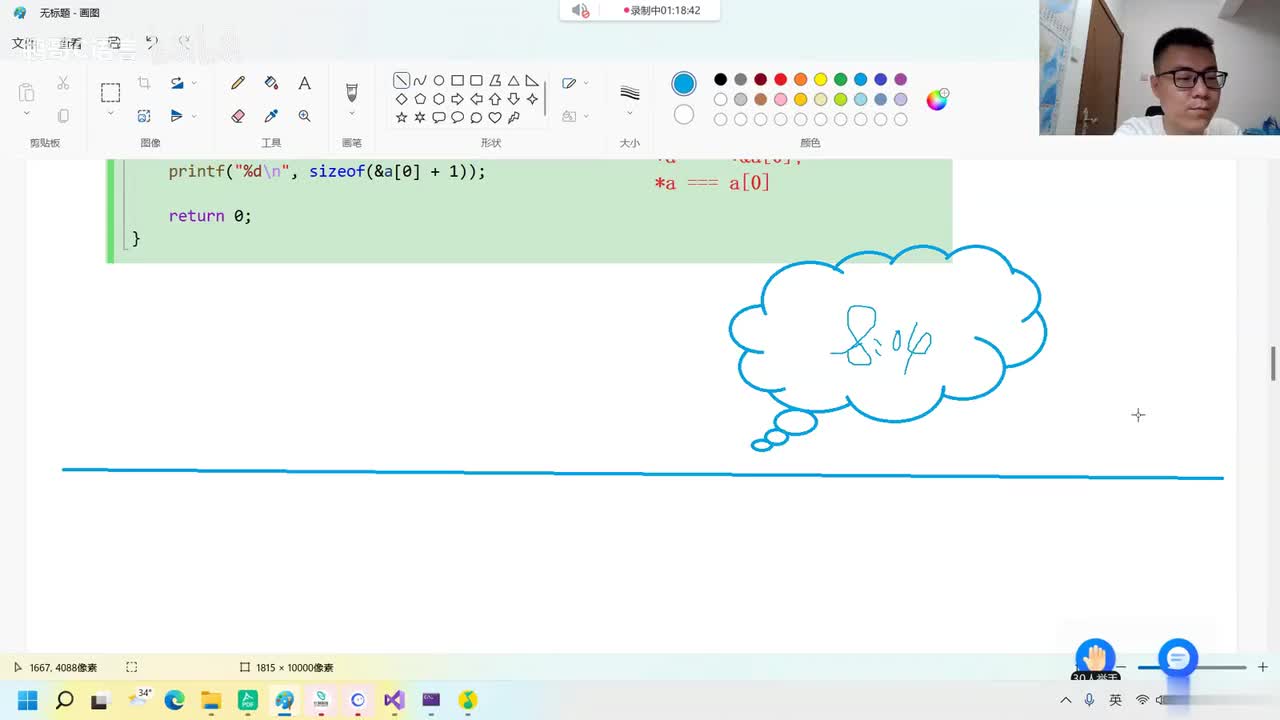
Task: Open Visual Studio from taskbar
Action: pyautogui.click(x=394, y=699)
